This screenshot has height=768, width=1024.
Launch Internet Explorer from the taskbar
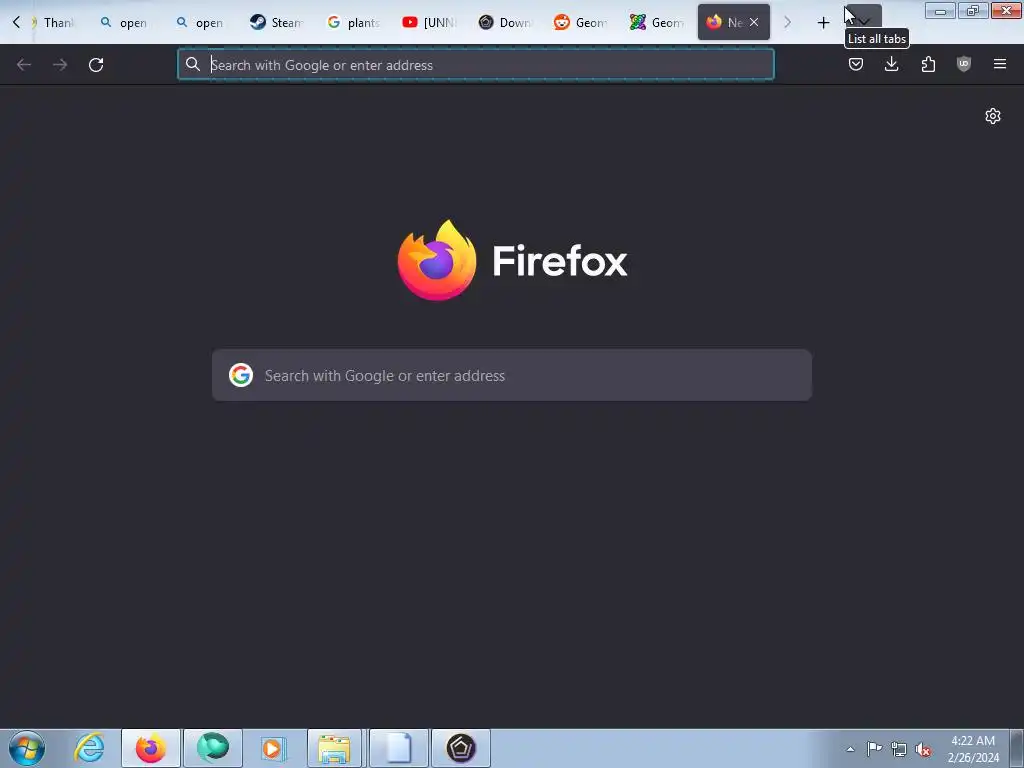[89, 748]
